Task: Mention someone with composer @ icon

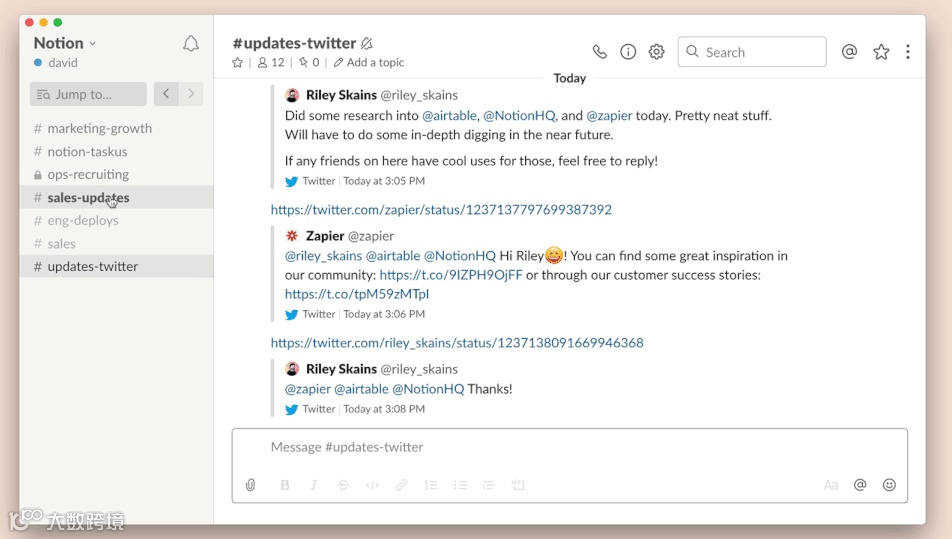Action: point(860,484)
